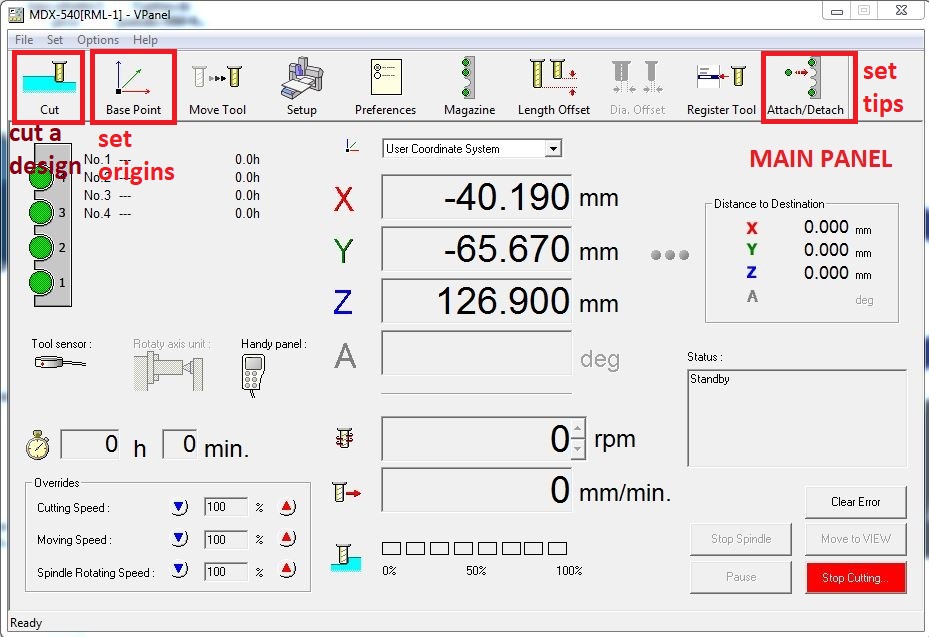This screenshot has width=929, height=637.
Task: Expand the User Coordinate System dropdown
Action: click(553, 148)
